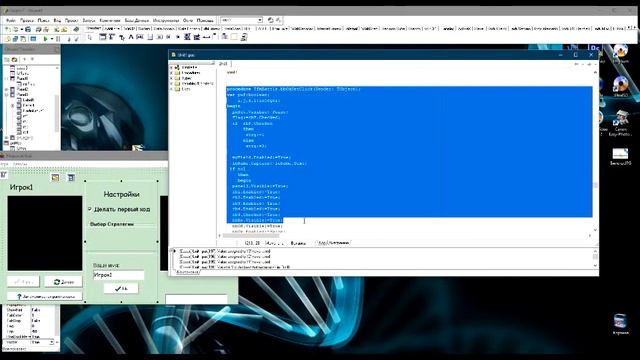Pick the TActionList component from the palette

tap(244, 38)
